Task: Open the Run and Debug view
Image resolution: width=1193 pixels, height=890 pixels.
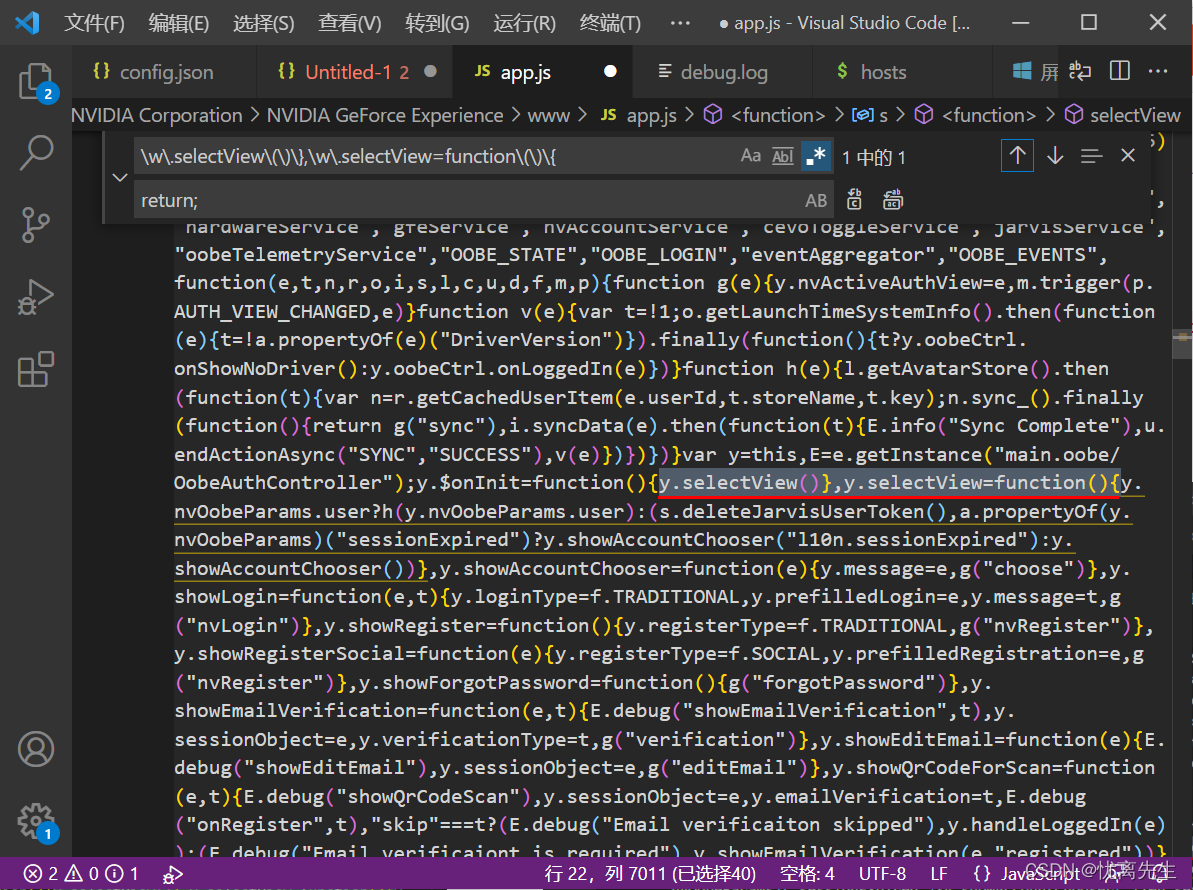Action: pos(36,297)
